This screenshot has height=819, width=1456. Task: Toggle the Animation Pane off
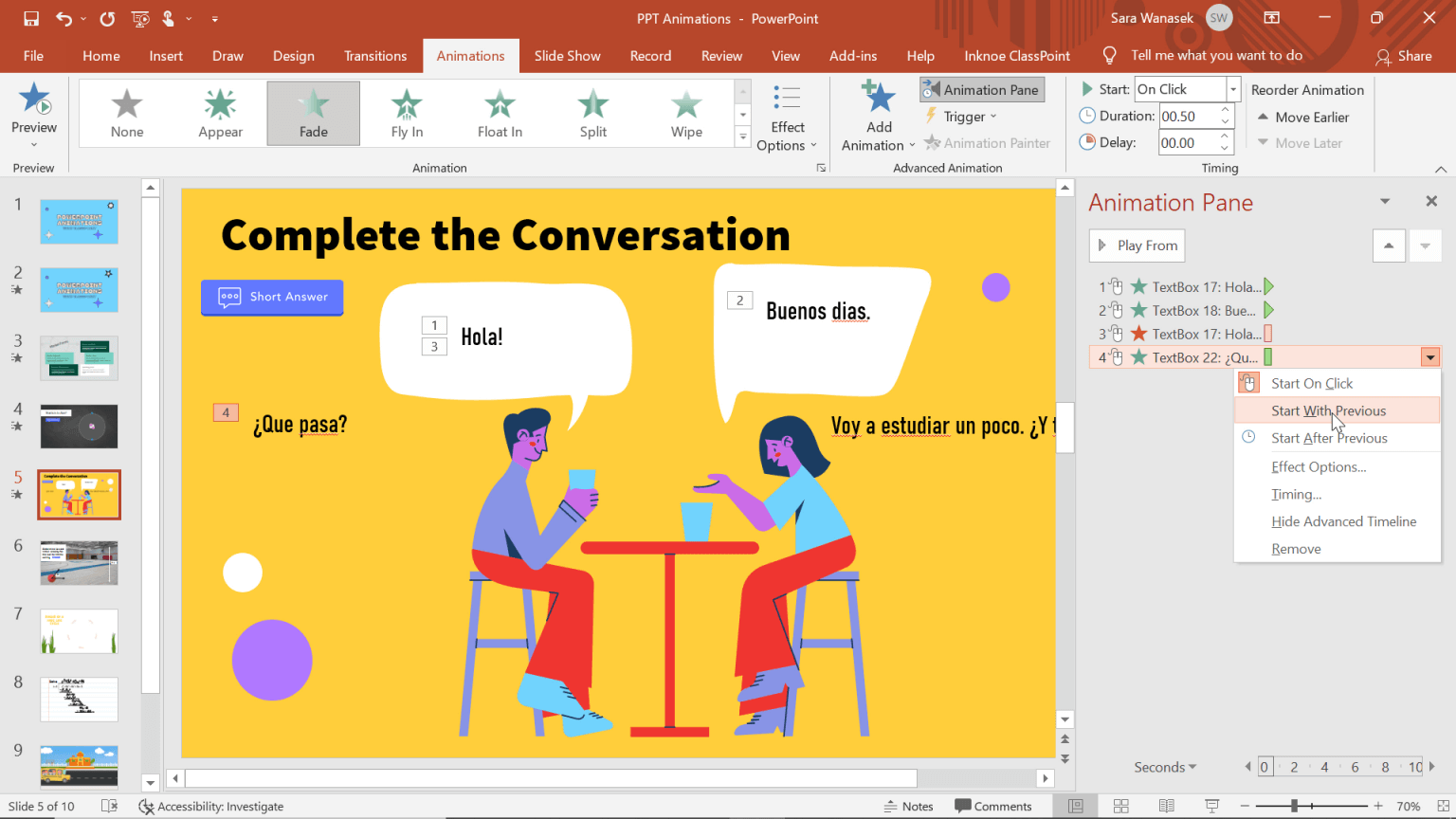tap(981, 89)
